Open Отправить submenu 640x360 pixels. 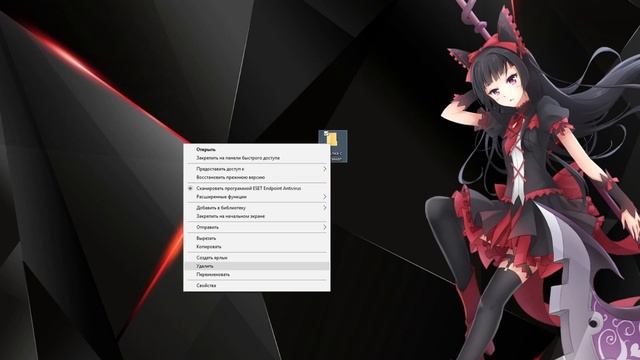(257, 227)
